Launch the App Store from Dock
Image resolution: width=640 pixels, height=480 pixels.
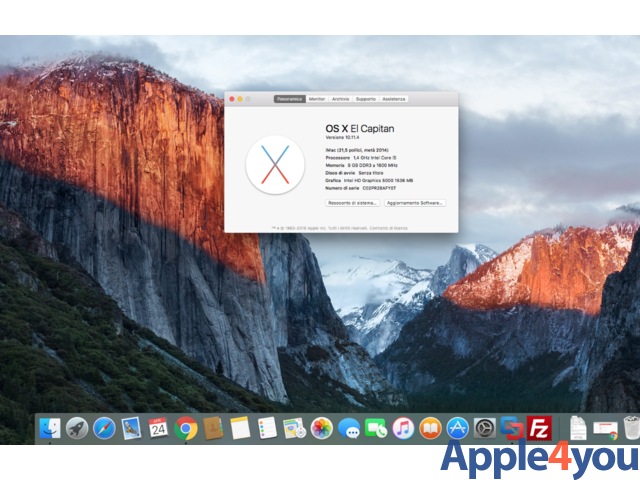click(458, 428)
